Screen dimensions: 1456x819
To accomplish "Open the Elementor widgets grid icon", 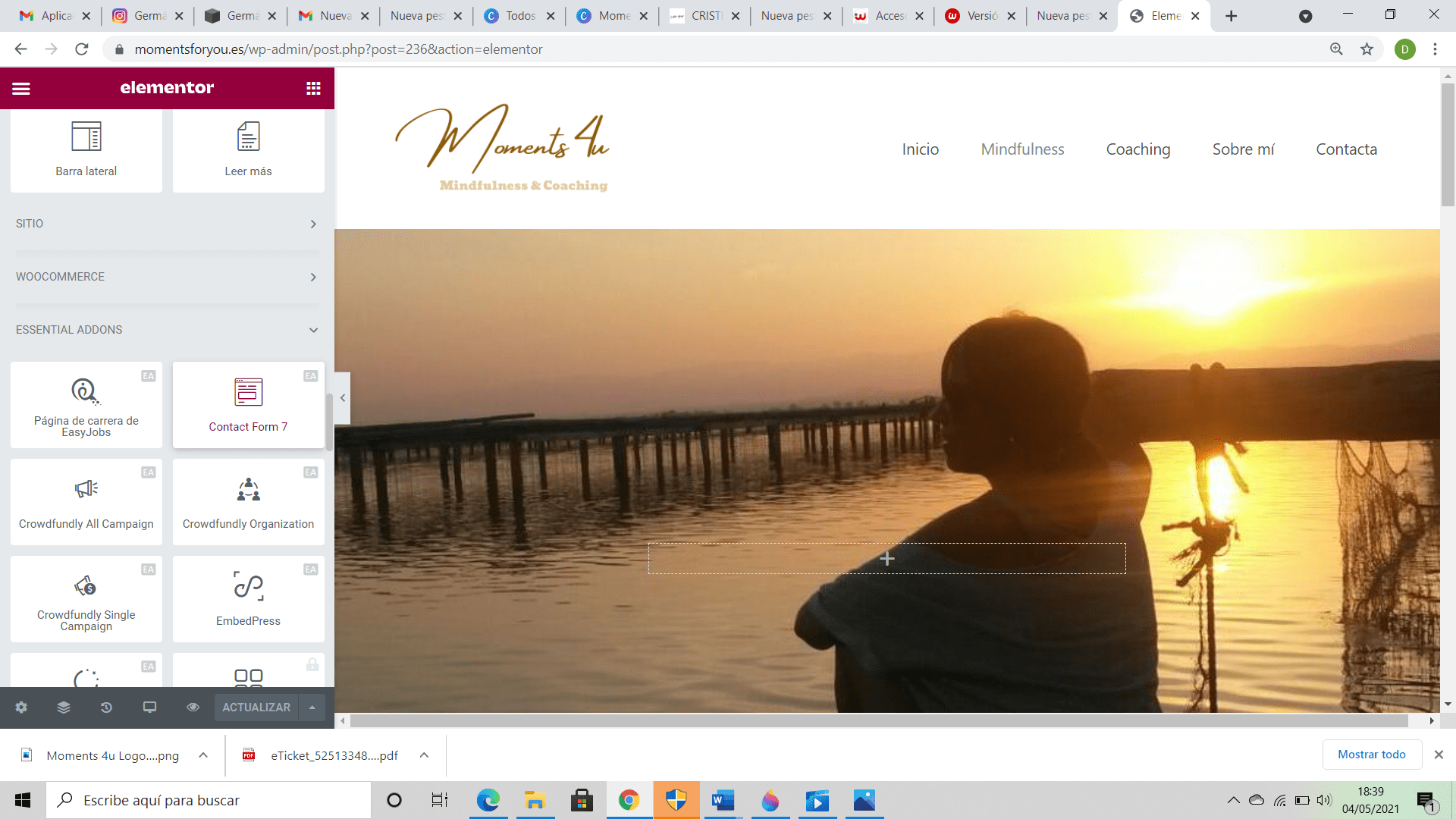I will pos(313,88).
